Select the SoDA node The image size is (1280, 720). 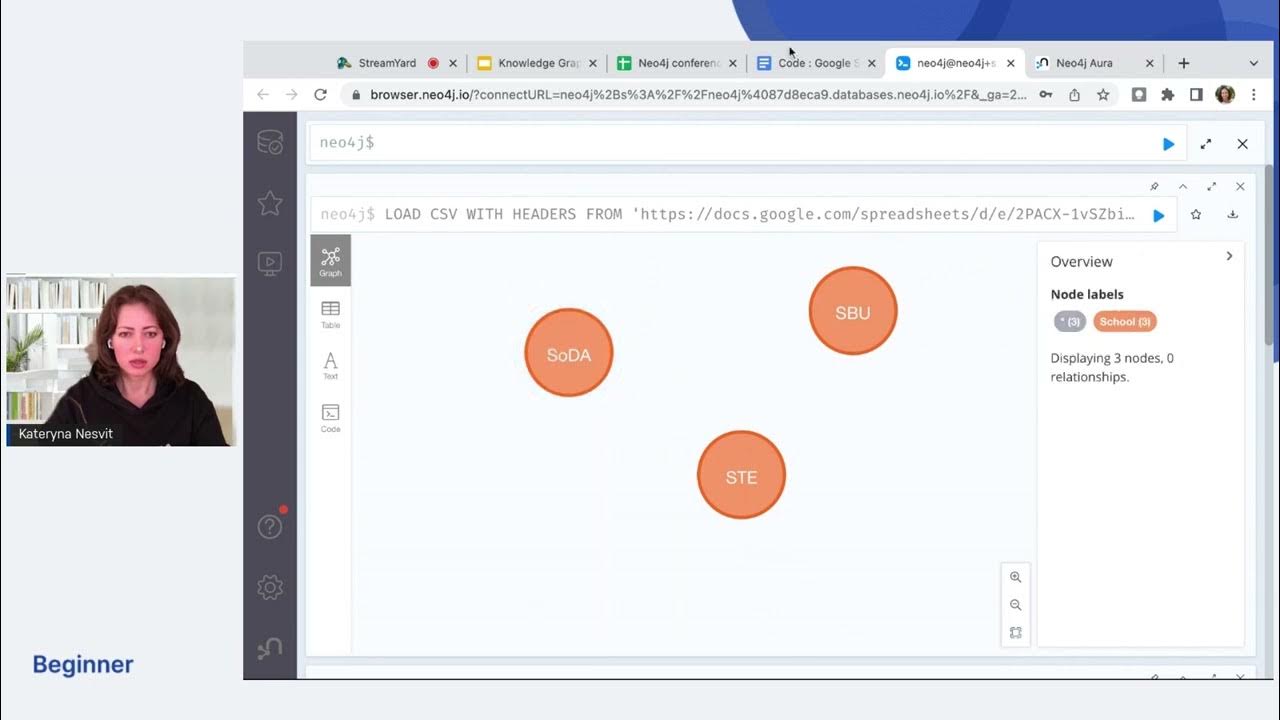coord(568,353)
